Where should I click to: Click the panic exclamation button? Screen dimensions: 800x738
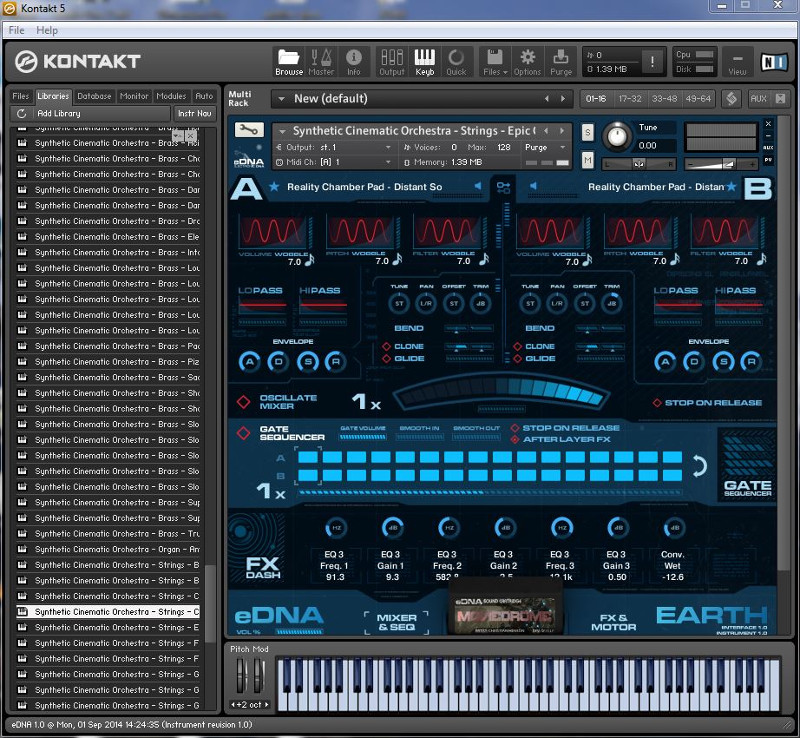point(652,62)
